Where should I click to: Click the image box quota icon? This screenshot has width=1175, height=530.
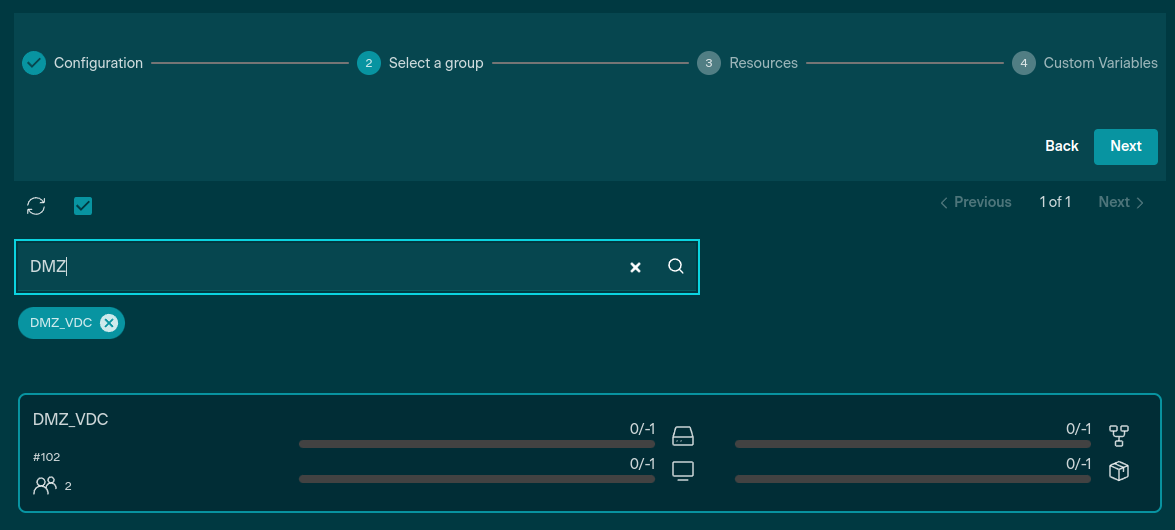coord(1119,471)
